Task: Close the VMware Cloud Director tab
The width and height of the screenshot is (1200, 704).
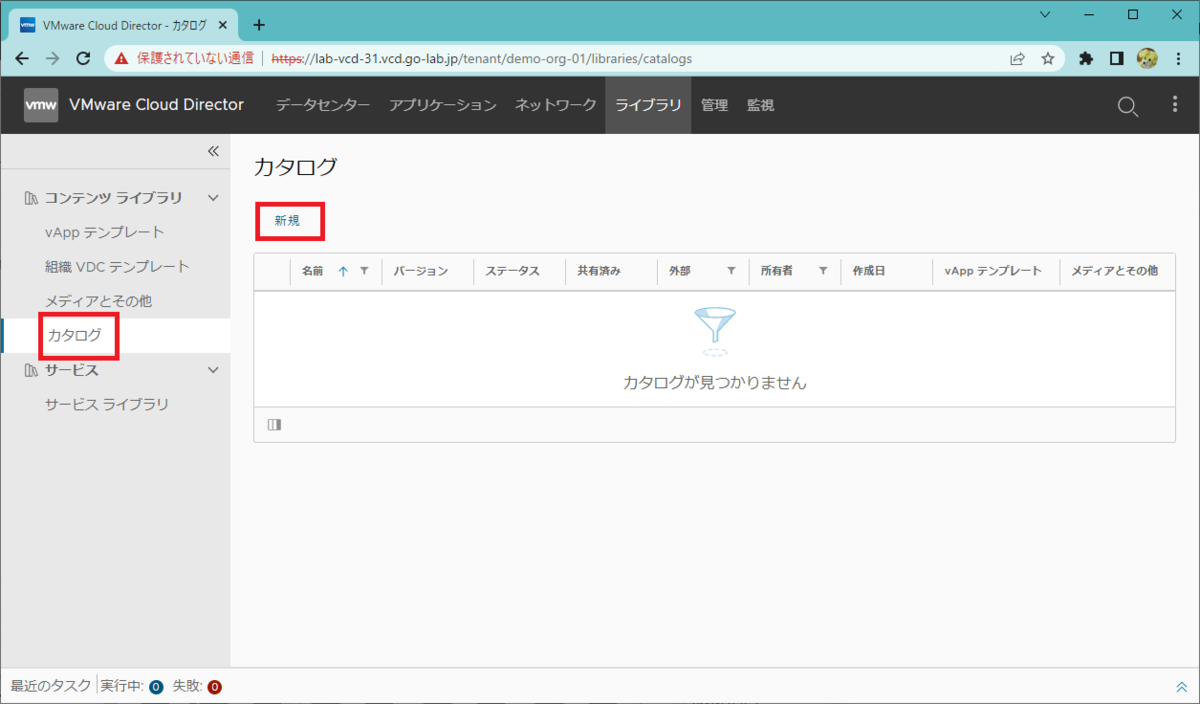Action: coord(225,24)
